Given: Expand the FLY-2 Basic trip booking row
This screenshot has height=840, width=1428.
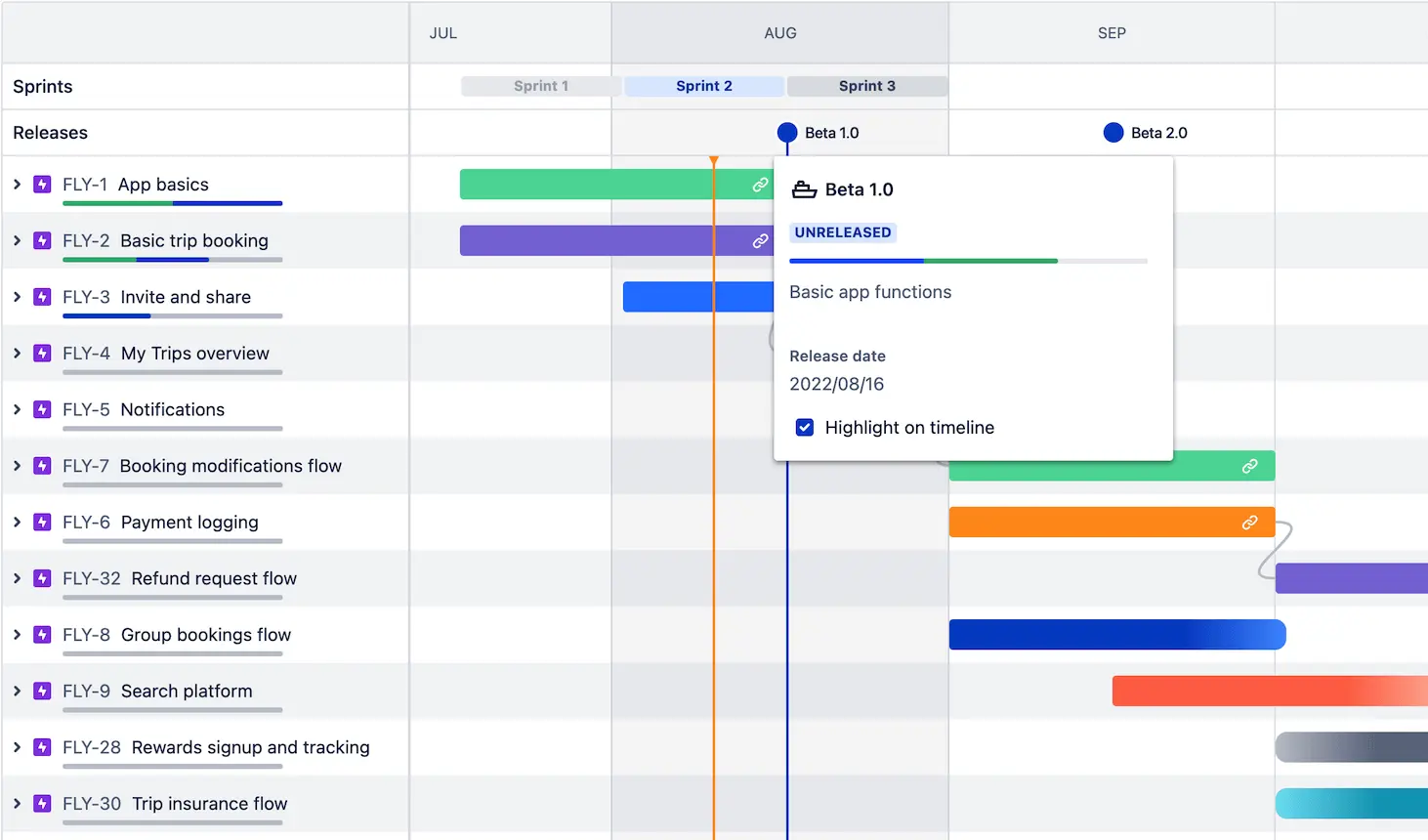Looking at the screenshot, I should (x=17, y=240).
